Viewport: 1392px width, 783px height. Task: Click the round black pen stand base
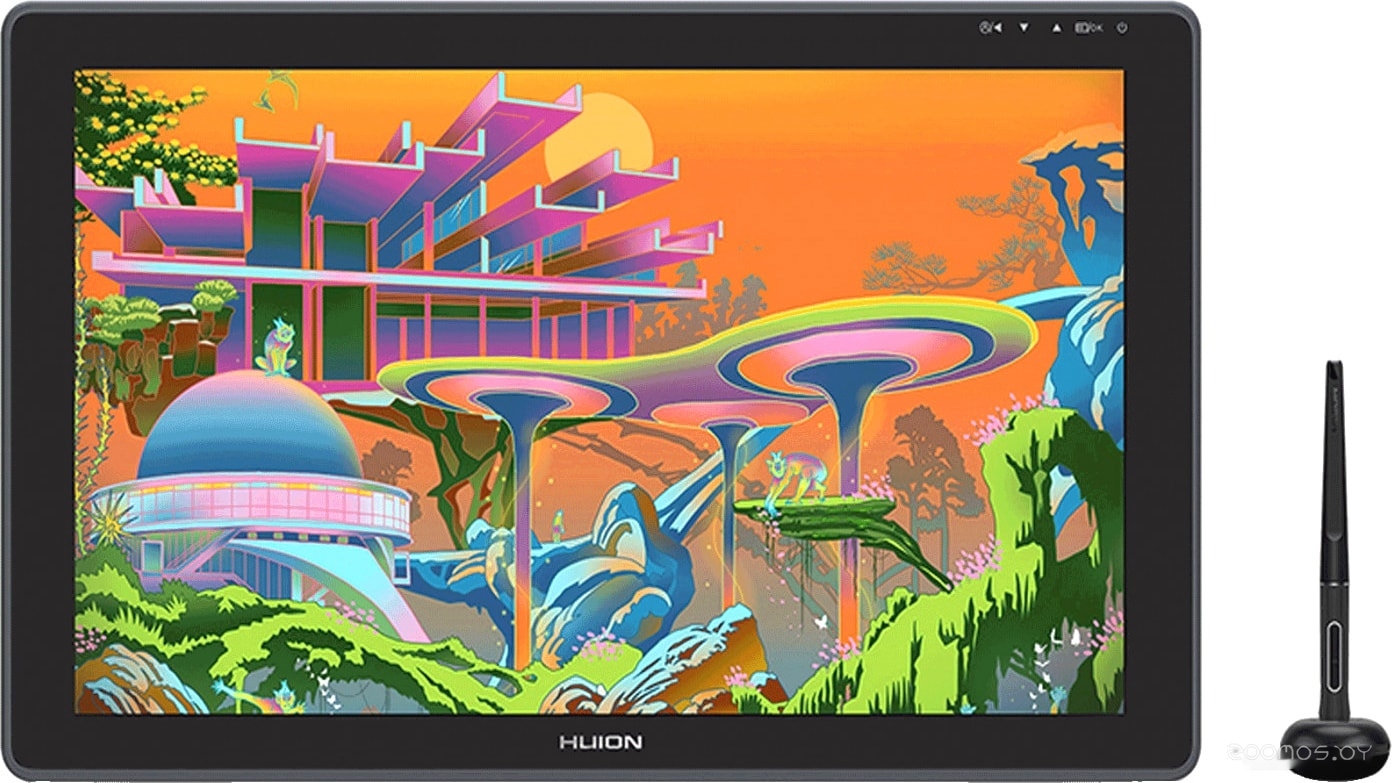[1334, 747]
